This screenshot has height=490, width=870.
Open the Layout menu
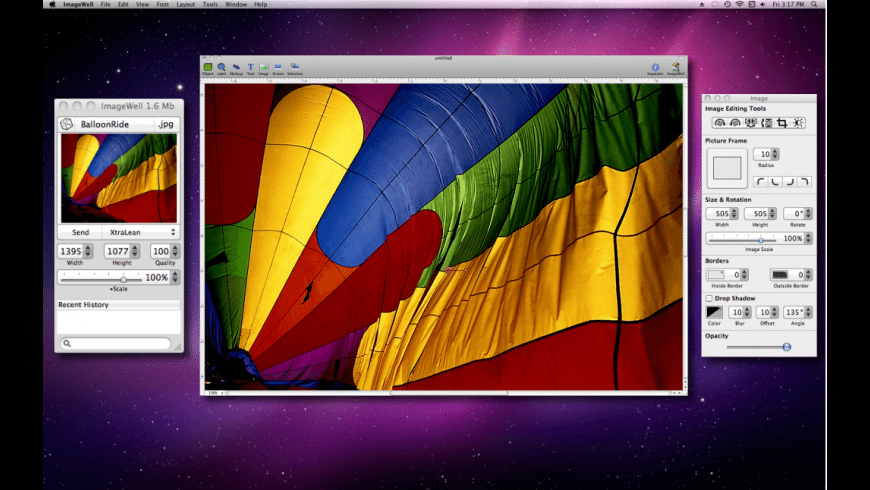[185, 4]
